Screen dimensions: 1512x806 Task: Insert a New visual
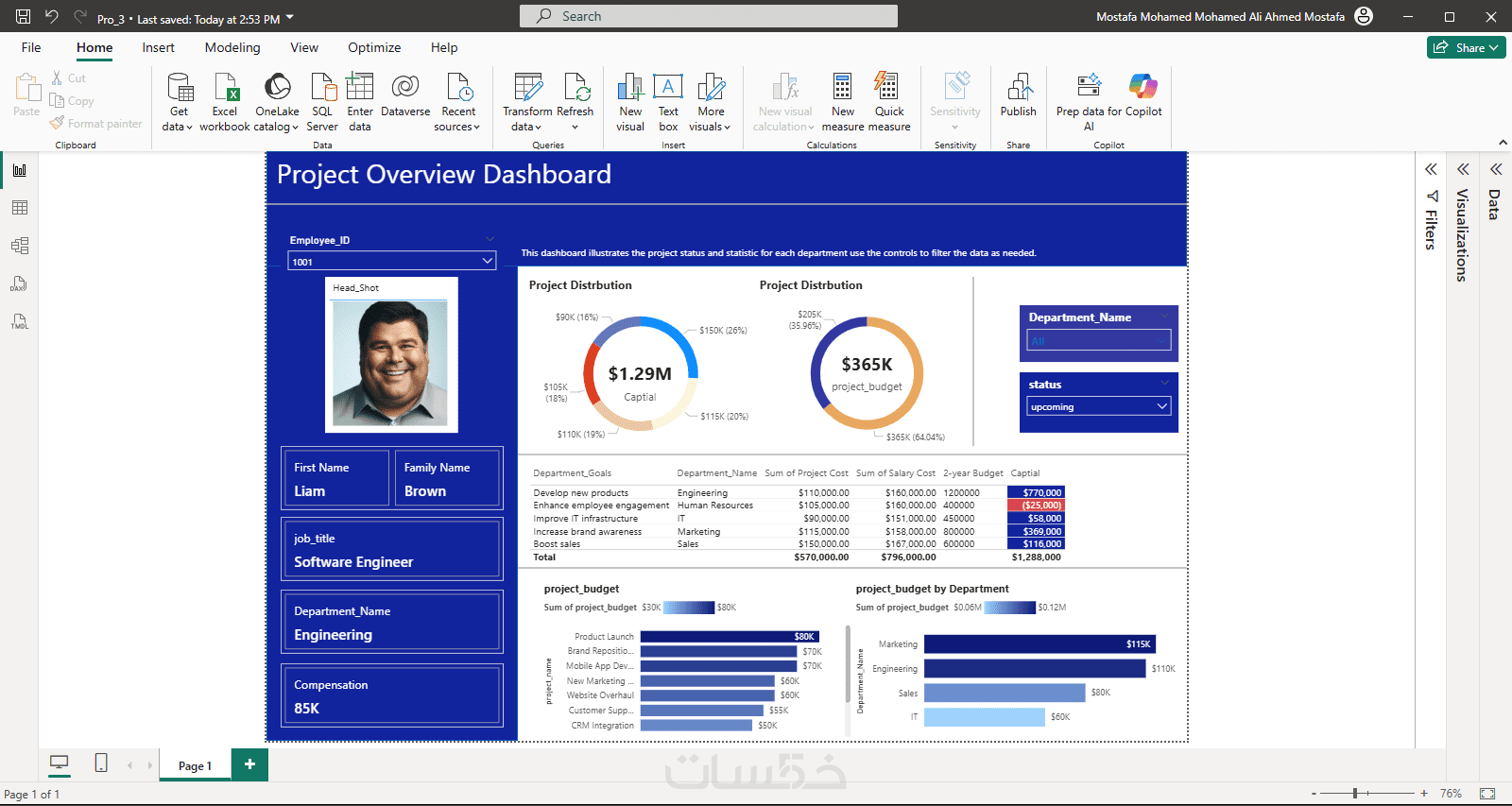(x=630, y=88)
